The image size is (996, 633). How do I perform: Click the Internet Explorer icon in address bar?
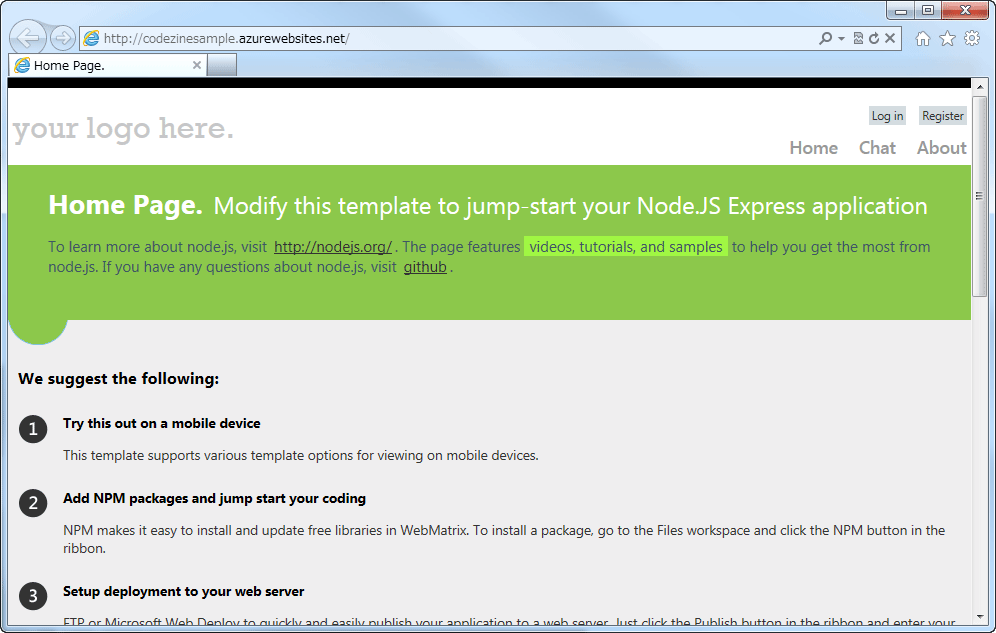pos(91,38)
